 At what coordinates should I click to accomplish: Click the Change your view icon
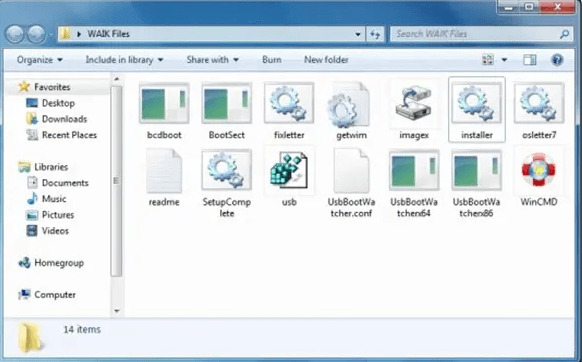point(488,60)
